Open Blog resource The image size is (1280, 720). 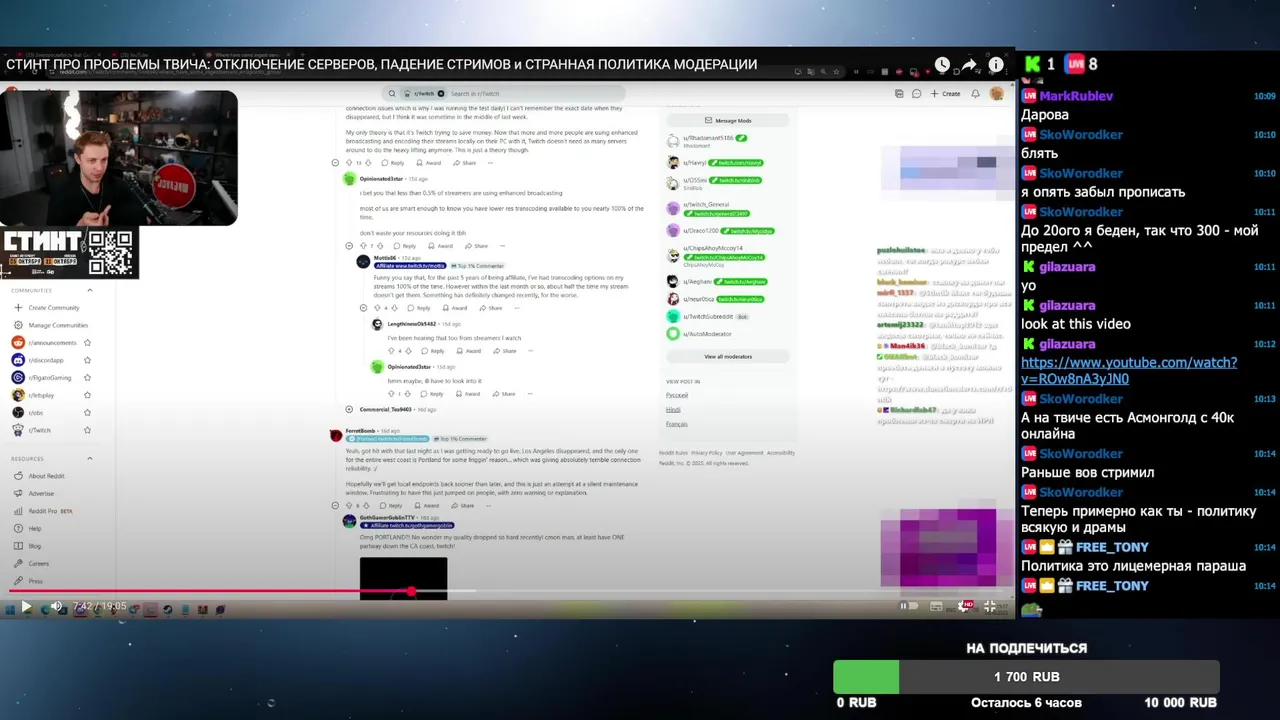point(27,546)
